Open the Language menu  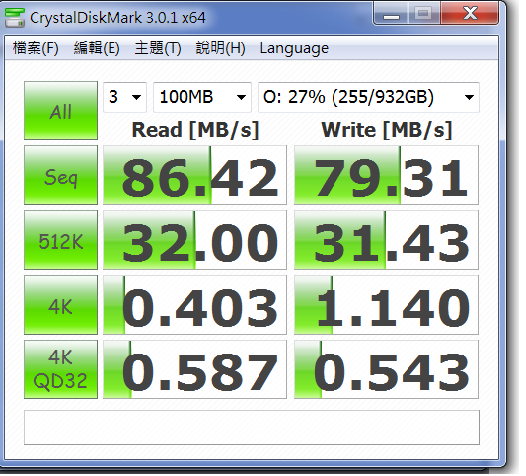294,48
